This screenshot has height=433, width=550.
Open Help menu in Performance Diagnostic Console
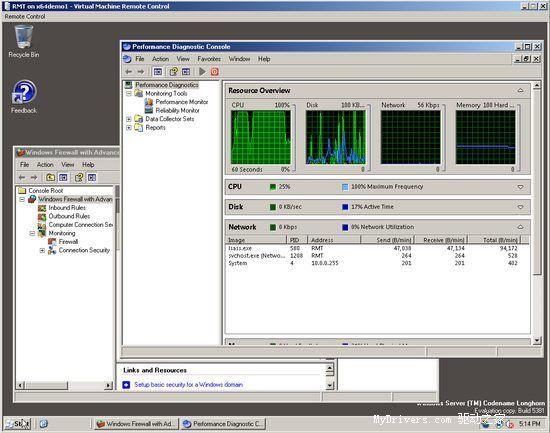click(264, 59)
